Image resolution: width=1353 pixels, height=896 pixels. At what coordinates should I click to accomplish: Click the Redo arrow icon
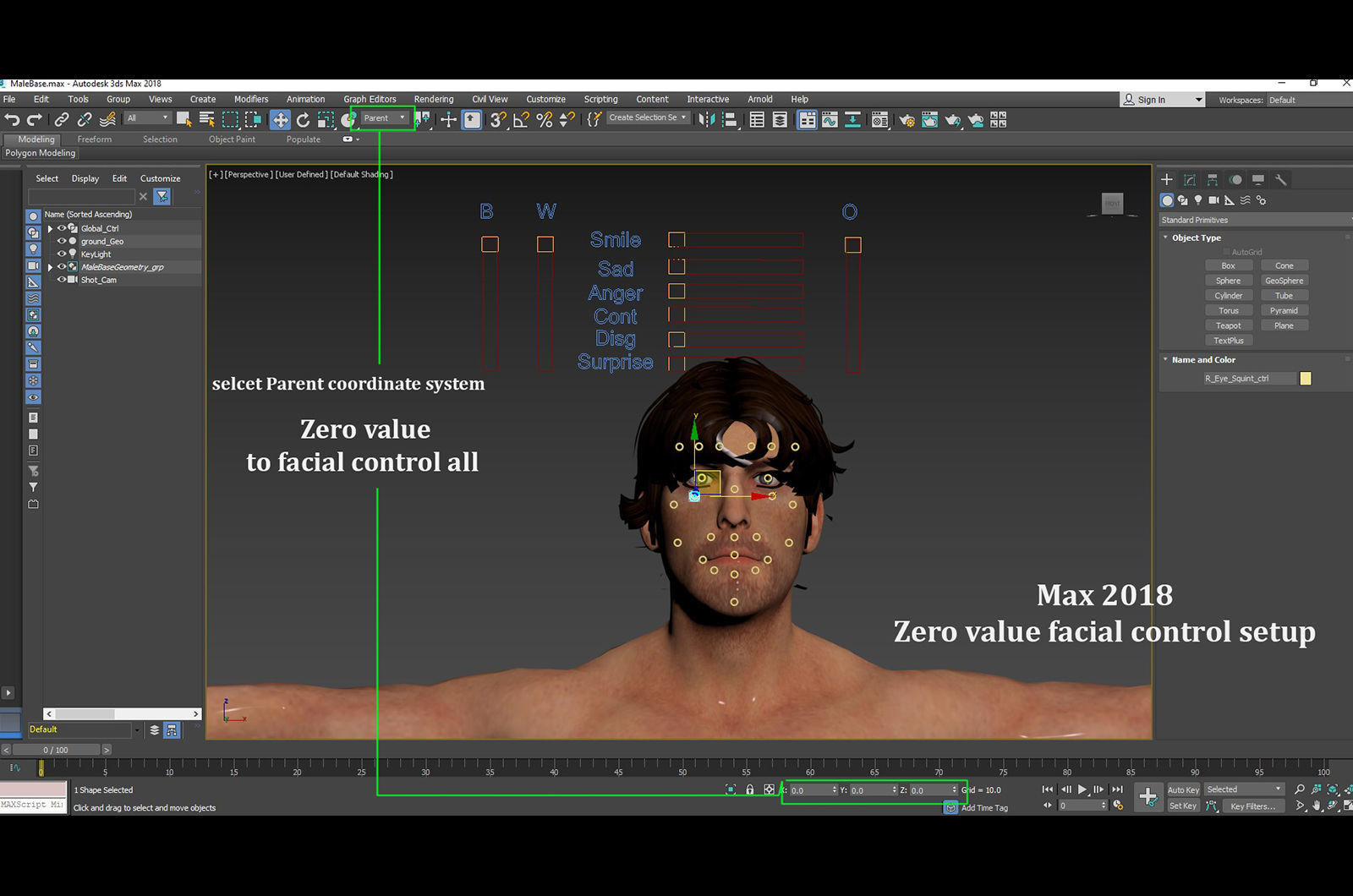pyautogui.click(x=35, y=120)
